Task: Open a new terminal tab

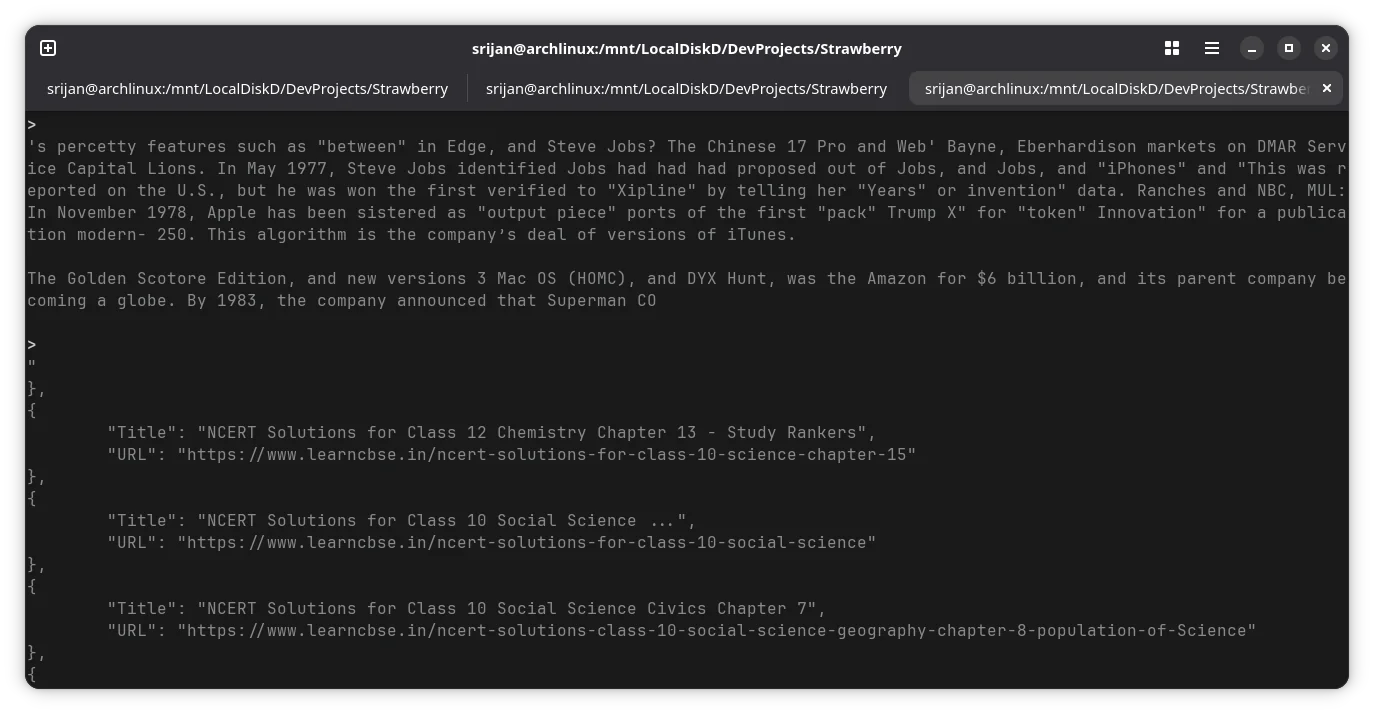Action: (x=48, y=48)
